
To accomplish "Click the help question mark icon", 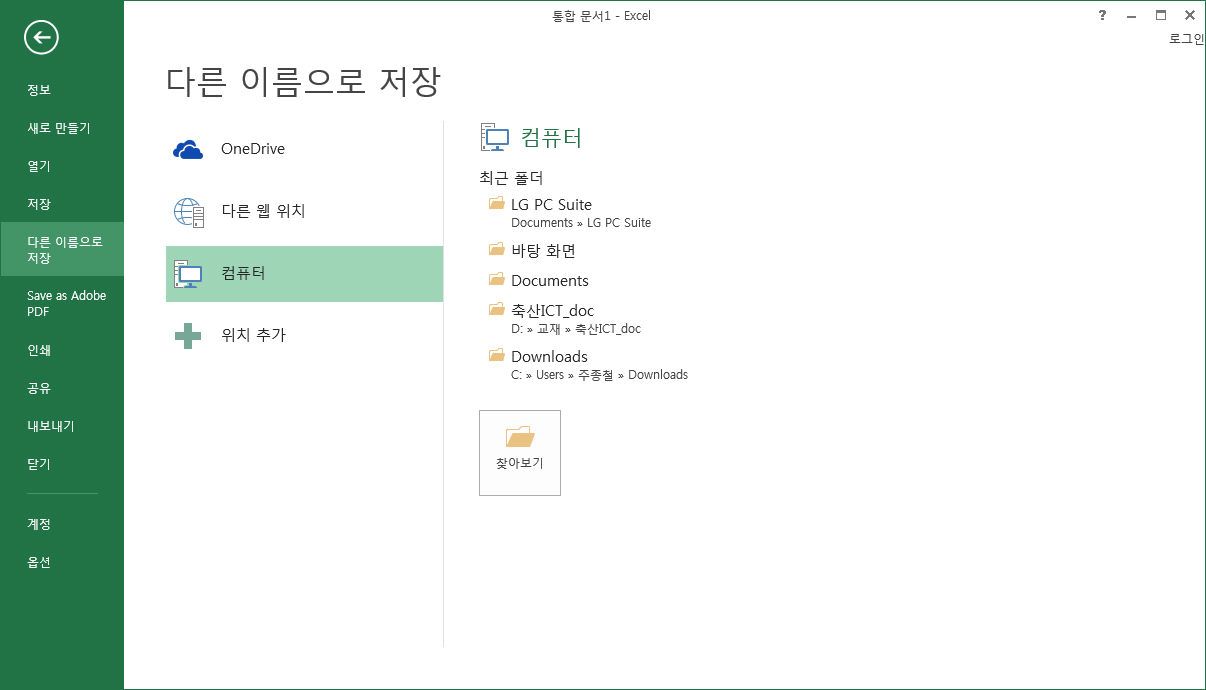I will click(1102, 15).
